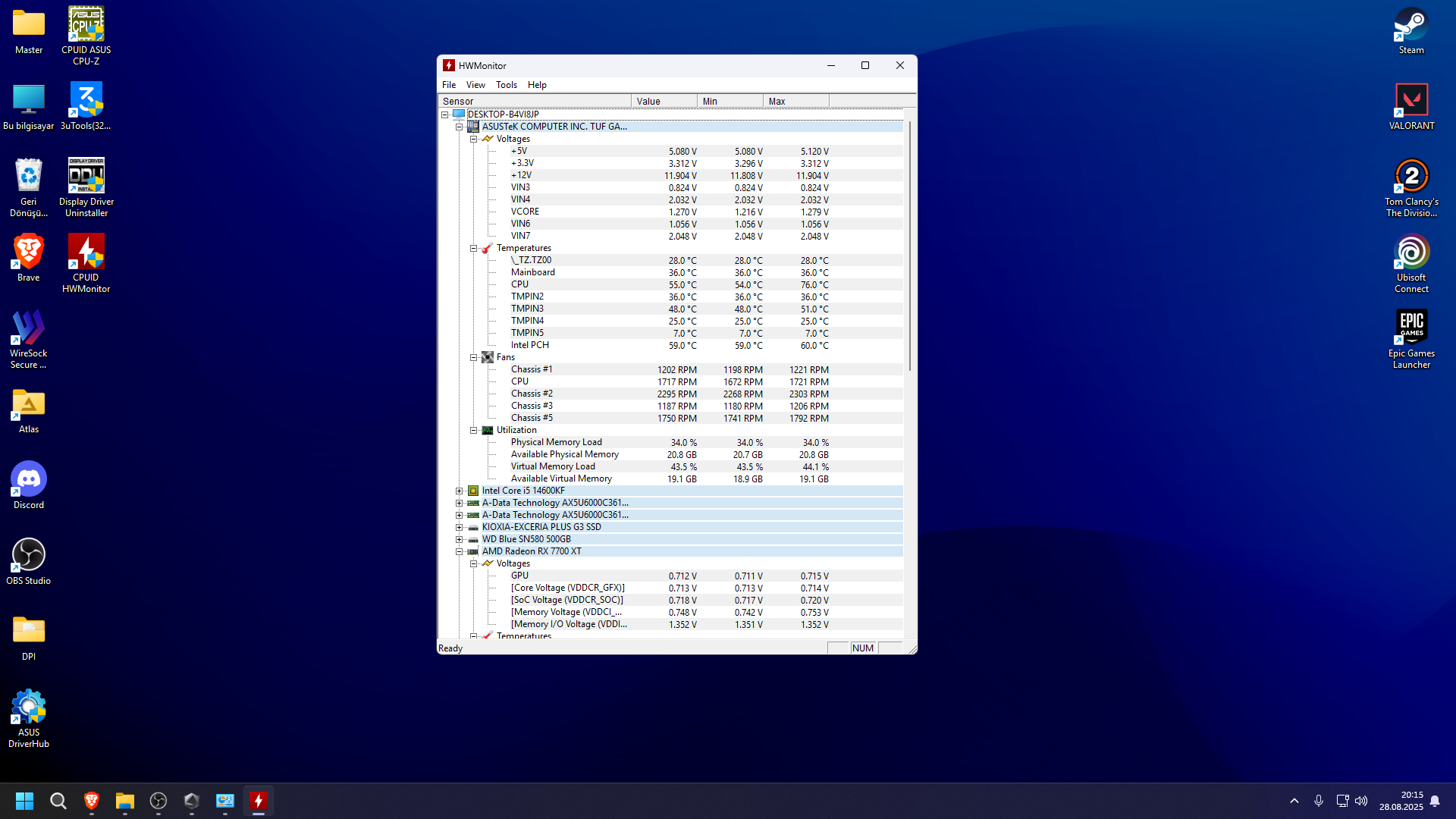Open the File menu in HWMonitor

(449, 85)
